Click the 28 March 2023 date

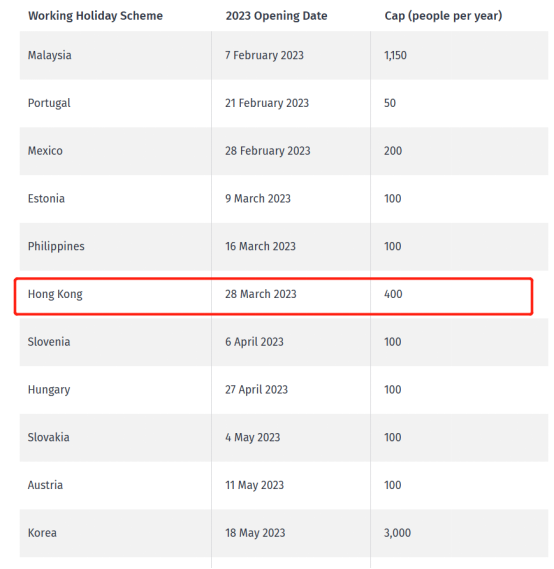(261, 294)
